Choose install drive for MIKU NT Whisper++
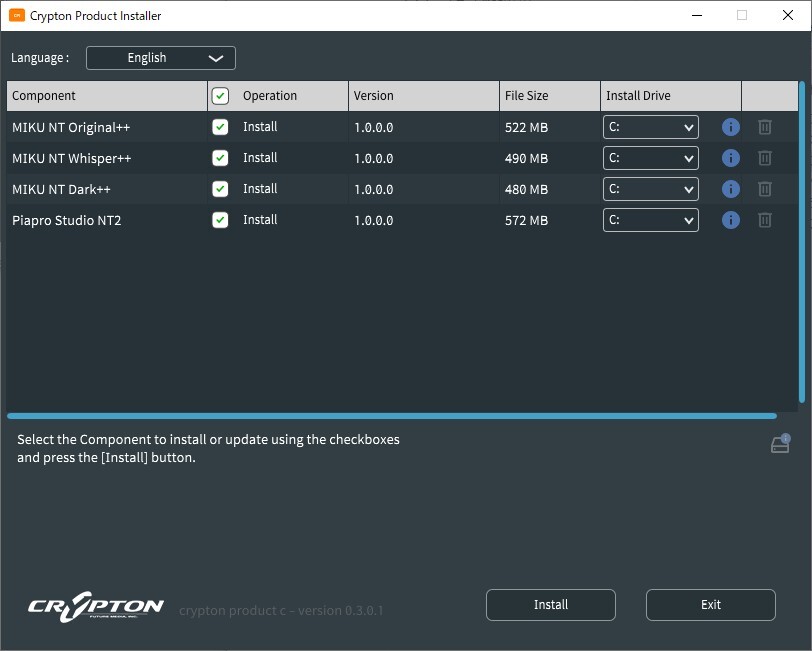 (650, 158)
